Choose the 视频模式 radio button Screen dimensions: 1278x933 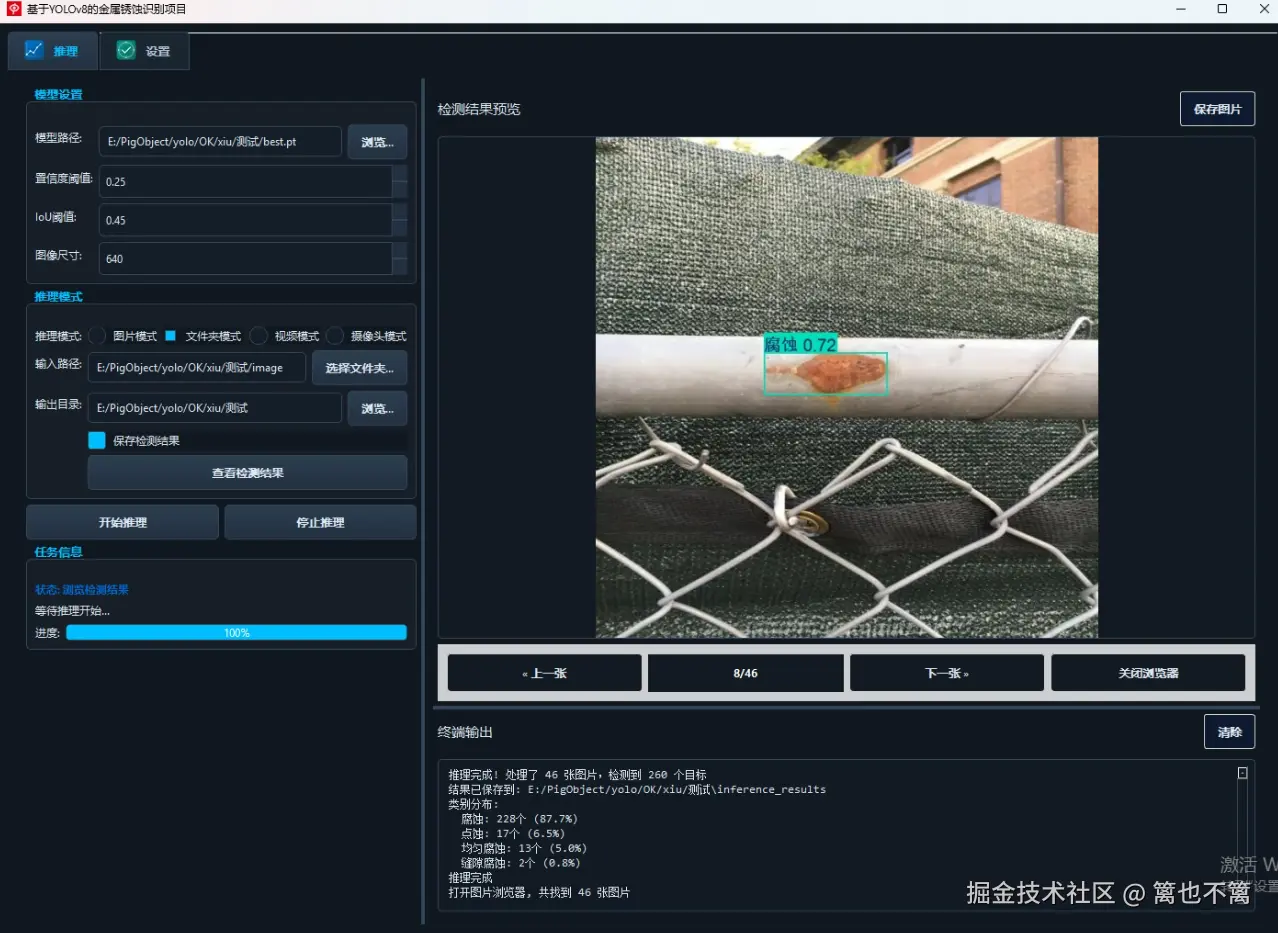pos(259,336)
